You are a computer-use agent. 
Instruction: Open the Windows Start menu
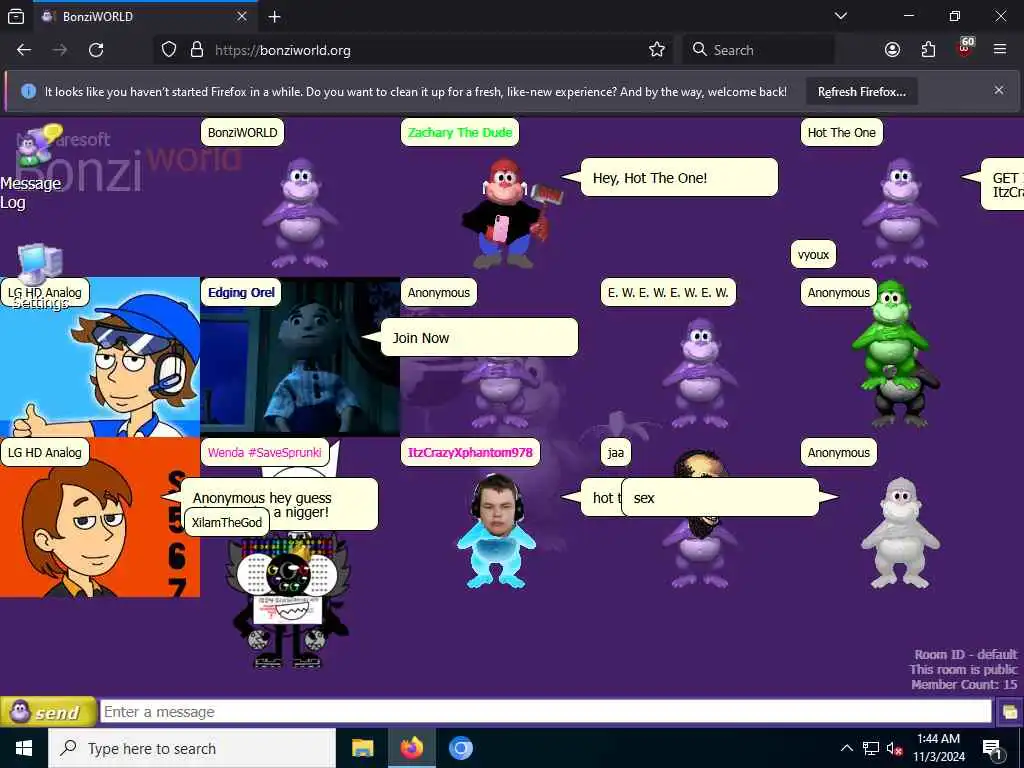[x=24, y=748]
